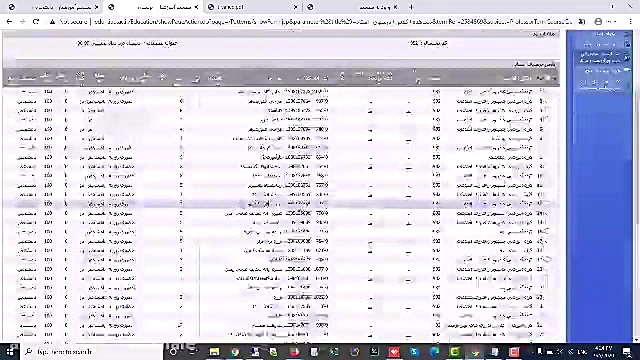640x360 pixels.
Task: Open the browser profile avatar icon
Action: point(598,22)
